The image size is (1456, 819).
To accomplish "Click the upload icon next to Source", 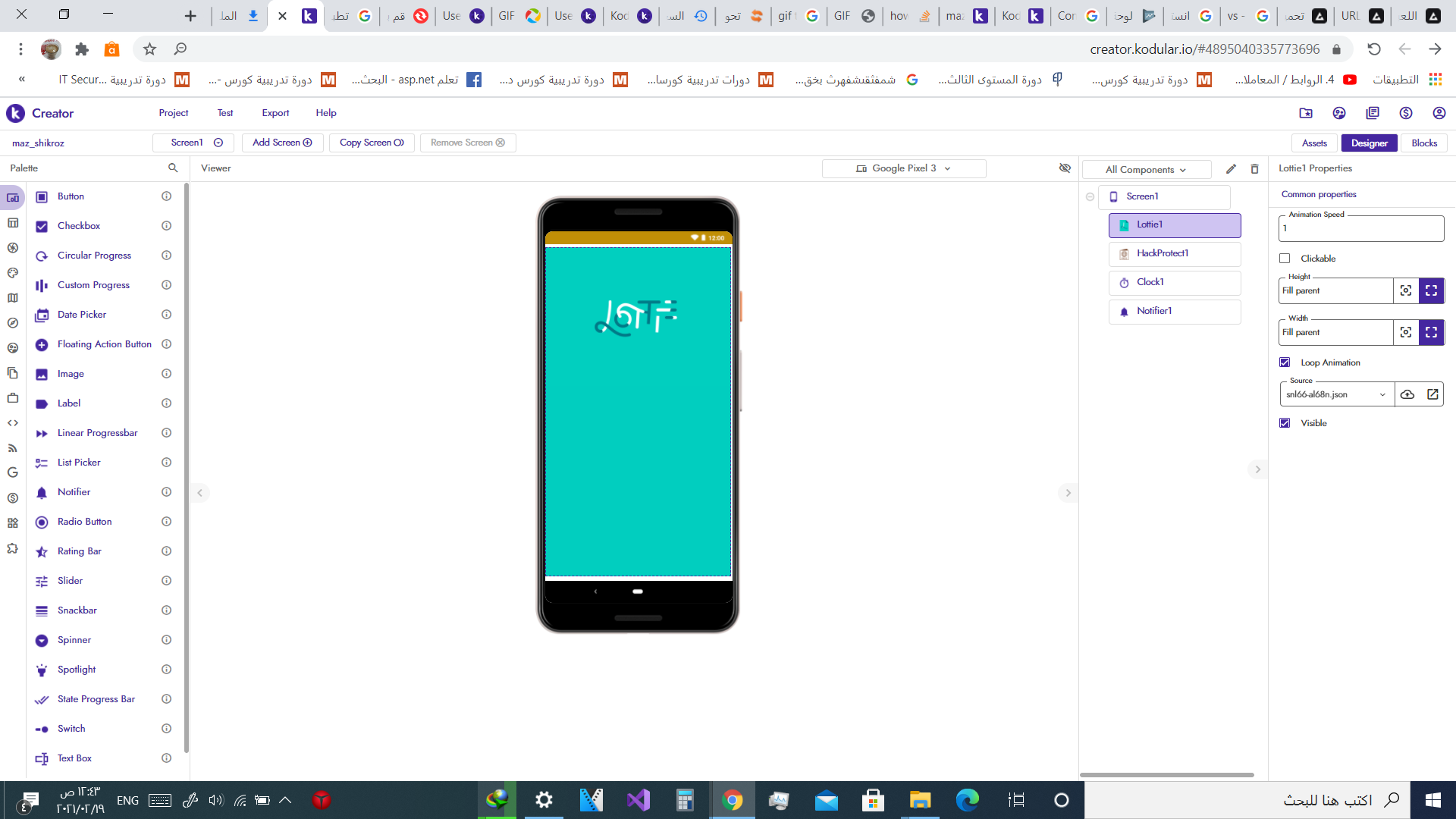I will tap(1407, 394).
